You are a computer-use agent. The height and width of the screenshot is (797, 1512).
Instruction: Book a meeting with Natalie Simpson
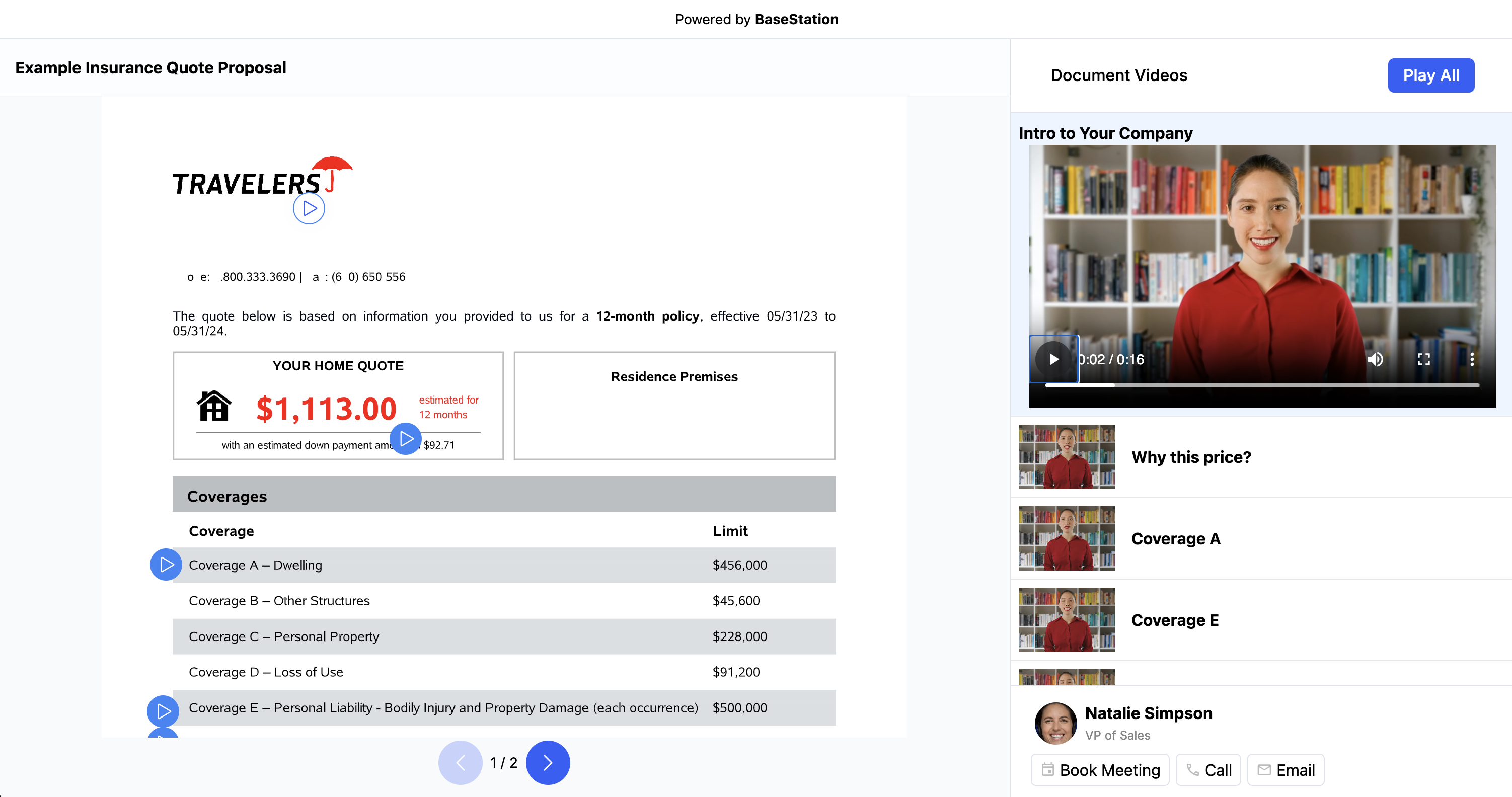(x=1100, y=769)
